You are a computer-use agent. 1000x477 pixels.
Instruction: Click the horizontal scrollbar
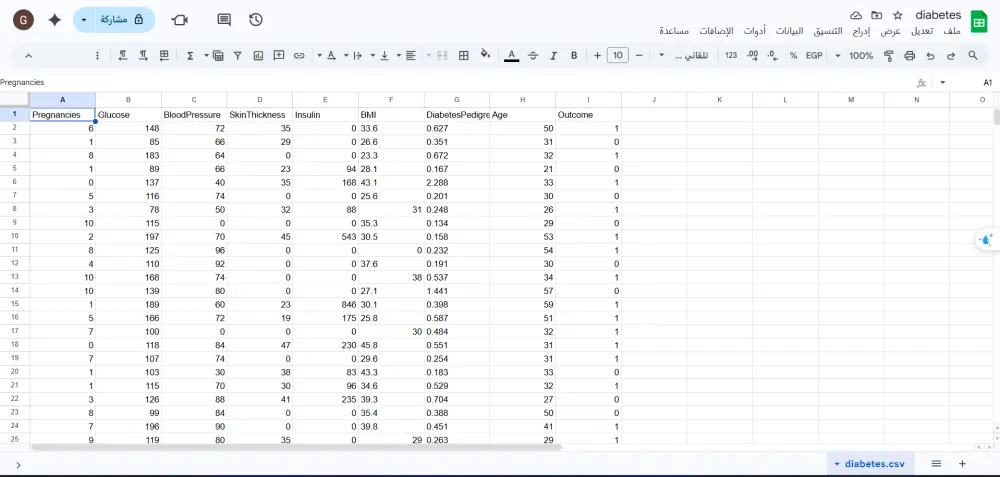297,447
